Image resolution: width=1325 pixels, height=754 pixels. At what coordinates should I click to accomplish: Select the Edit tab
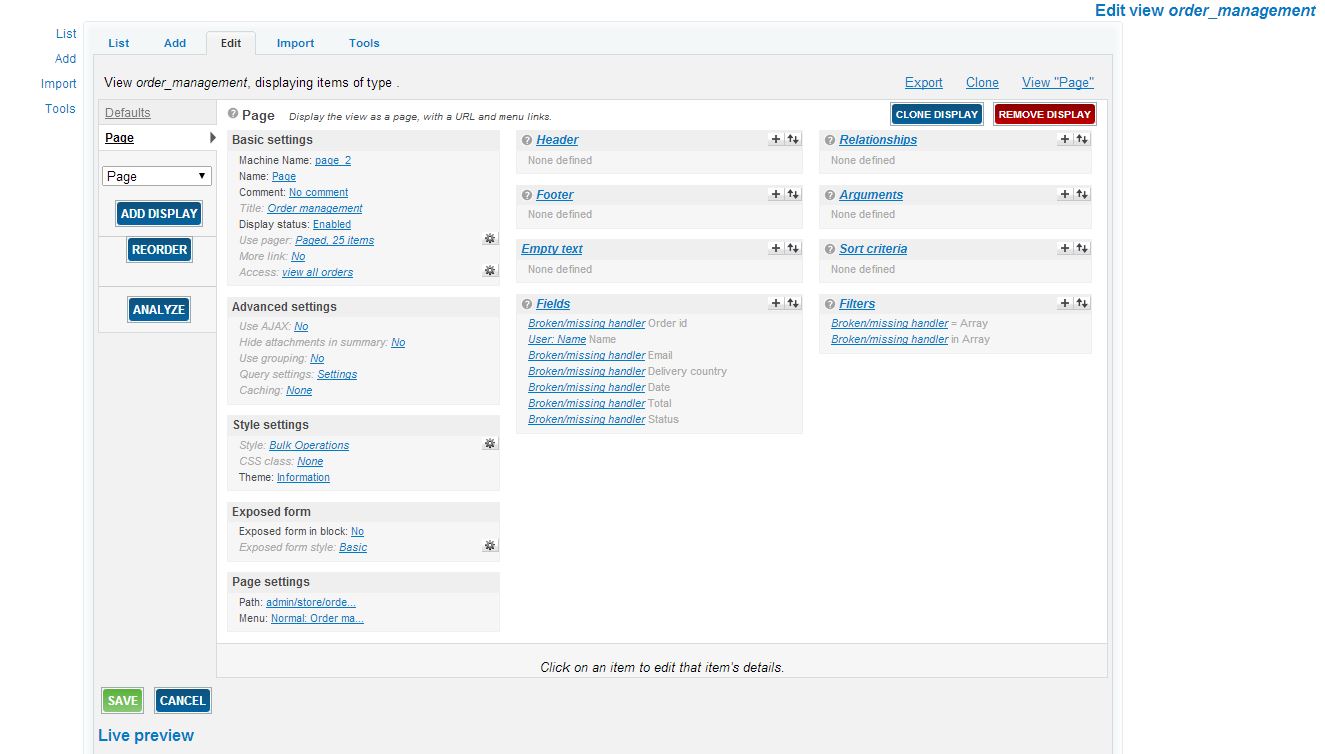point(231,43)
